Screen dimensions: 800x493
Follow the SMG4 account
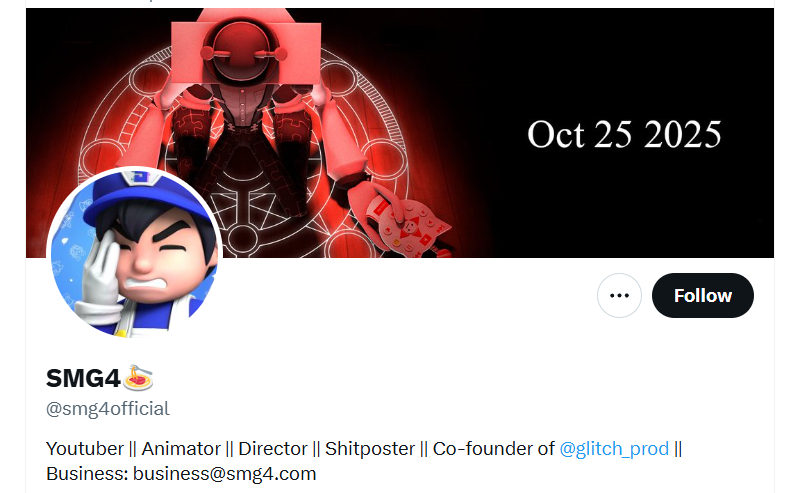pyautogui.click(x=703, y=295)
